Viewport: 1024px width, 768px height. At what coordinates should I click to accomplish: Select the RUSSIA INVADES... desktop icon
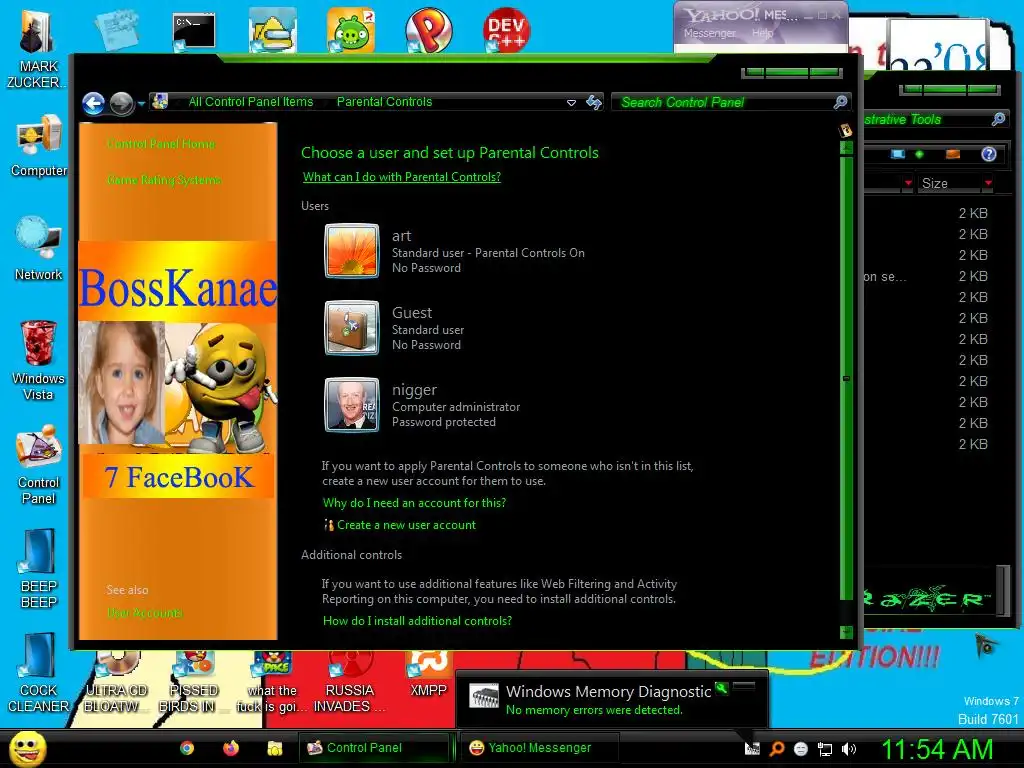(350, 682)
